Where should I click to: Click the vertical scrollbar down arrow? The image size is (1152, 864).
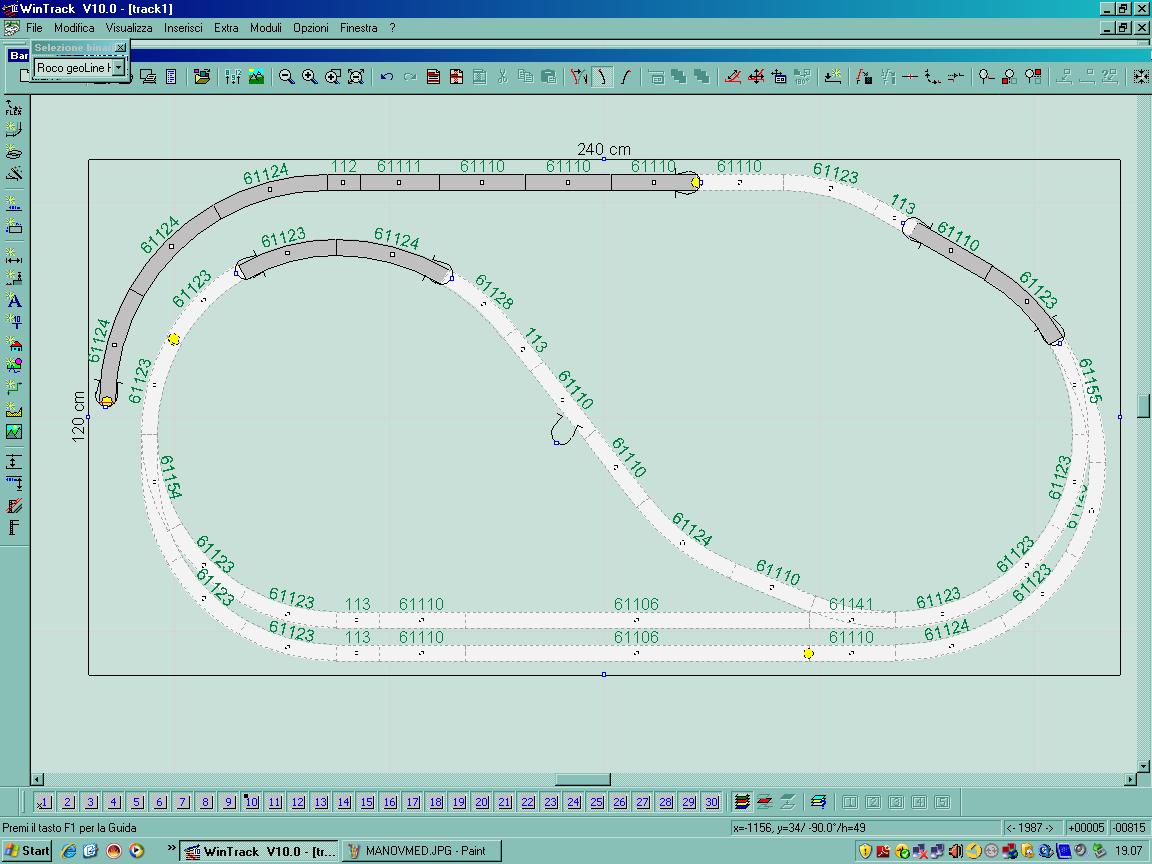[1143, 766]
